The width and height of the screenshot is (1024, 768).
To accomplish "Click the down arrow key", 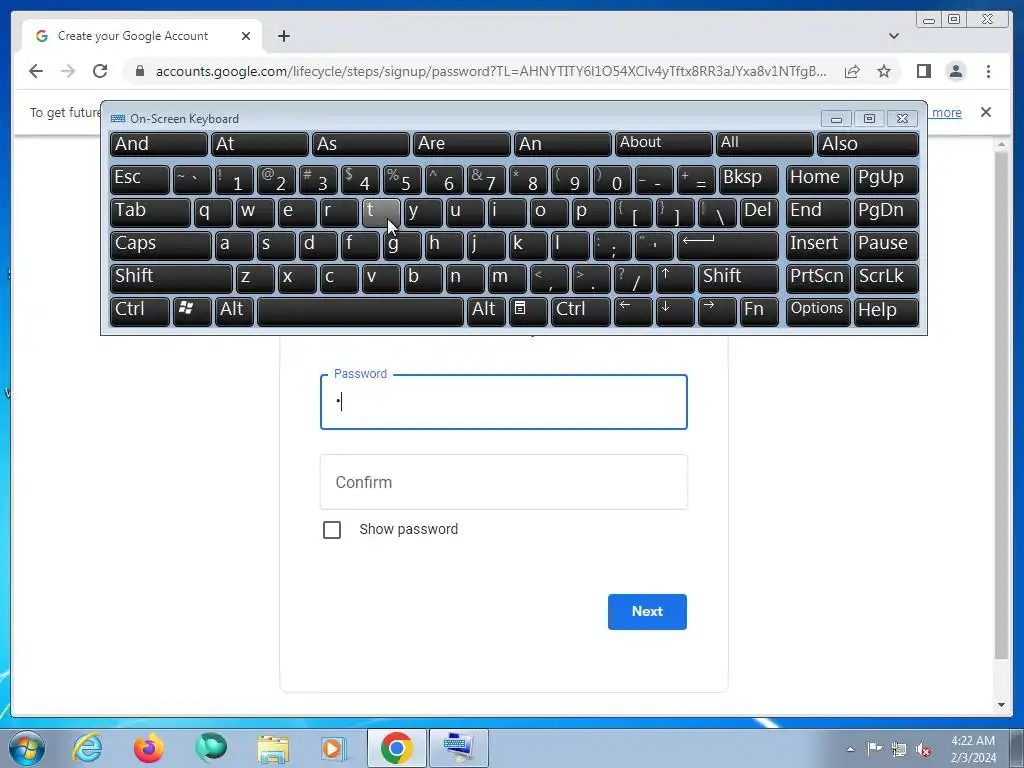I will point(675,311).
